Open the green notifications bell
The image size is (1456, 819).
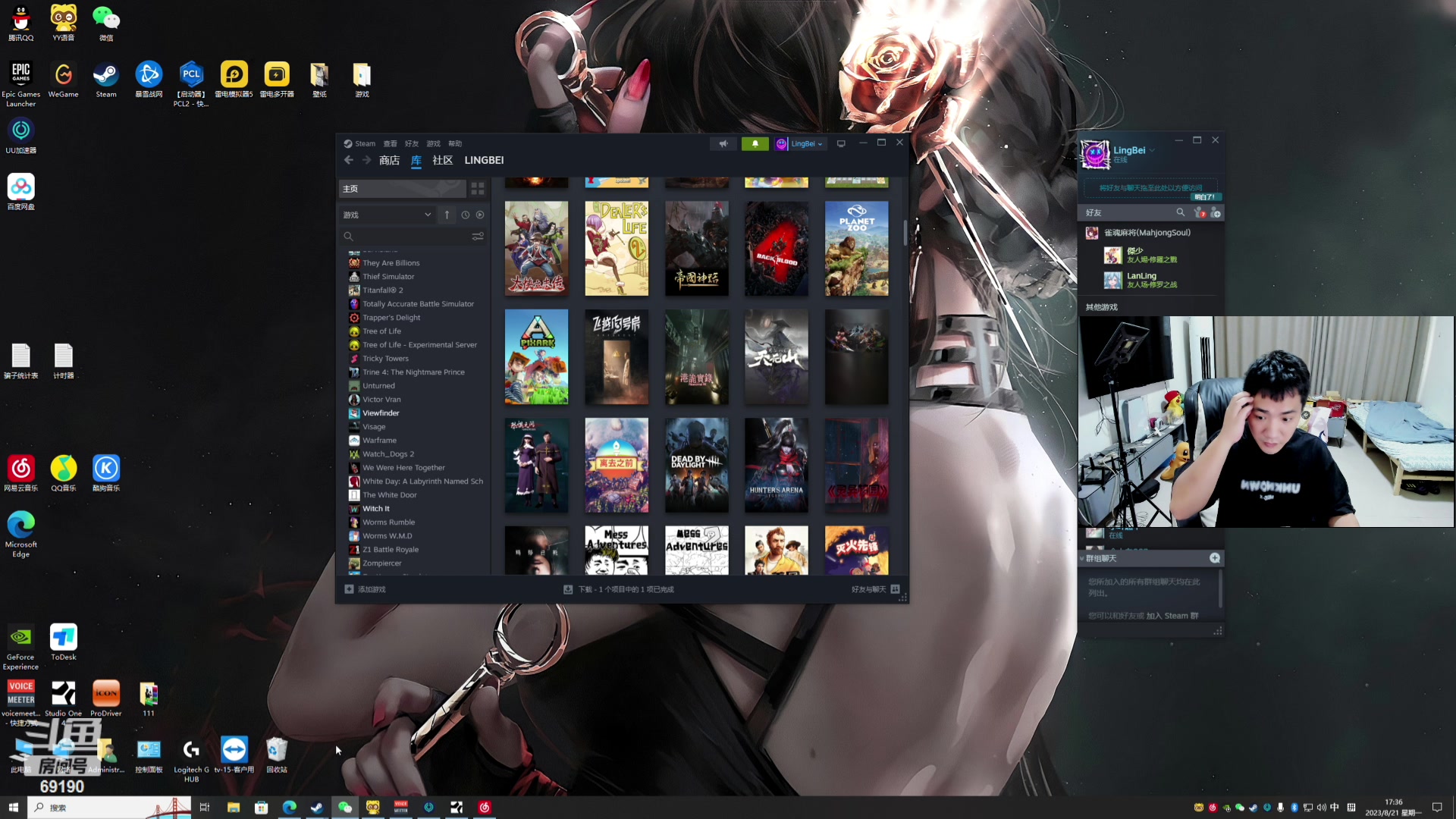755,143
